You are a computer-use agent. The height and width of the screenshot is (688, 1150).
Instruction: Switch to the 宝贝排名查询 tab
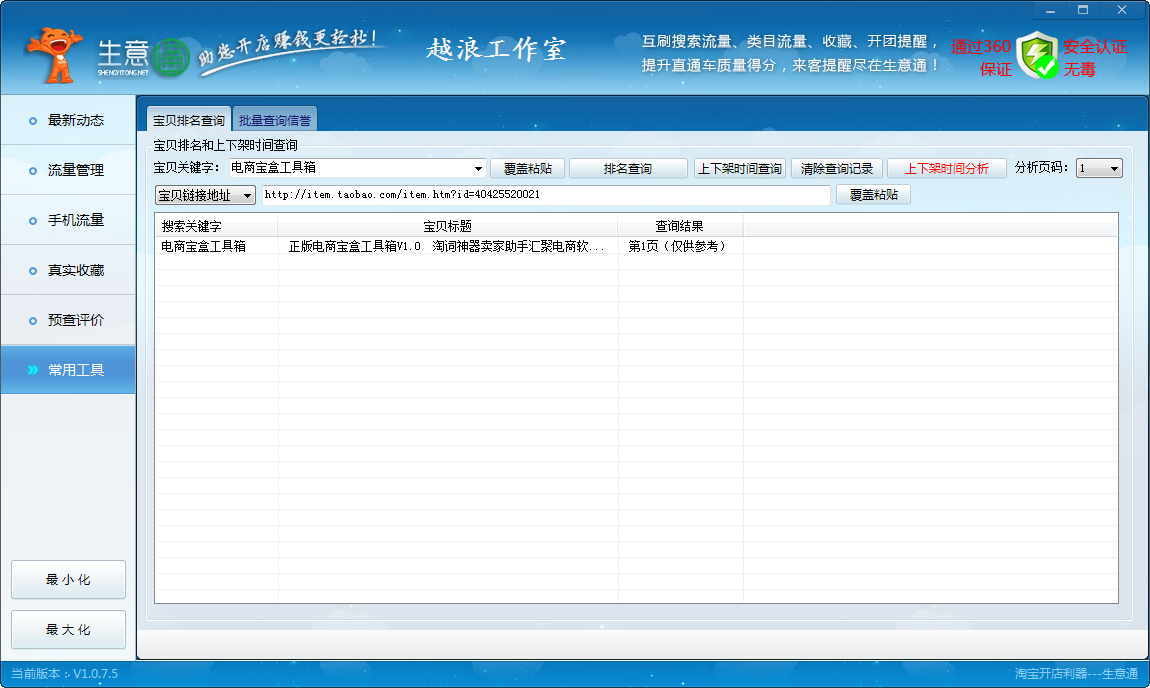pos(189,120)
